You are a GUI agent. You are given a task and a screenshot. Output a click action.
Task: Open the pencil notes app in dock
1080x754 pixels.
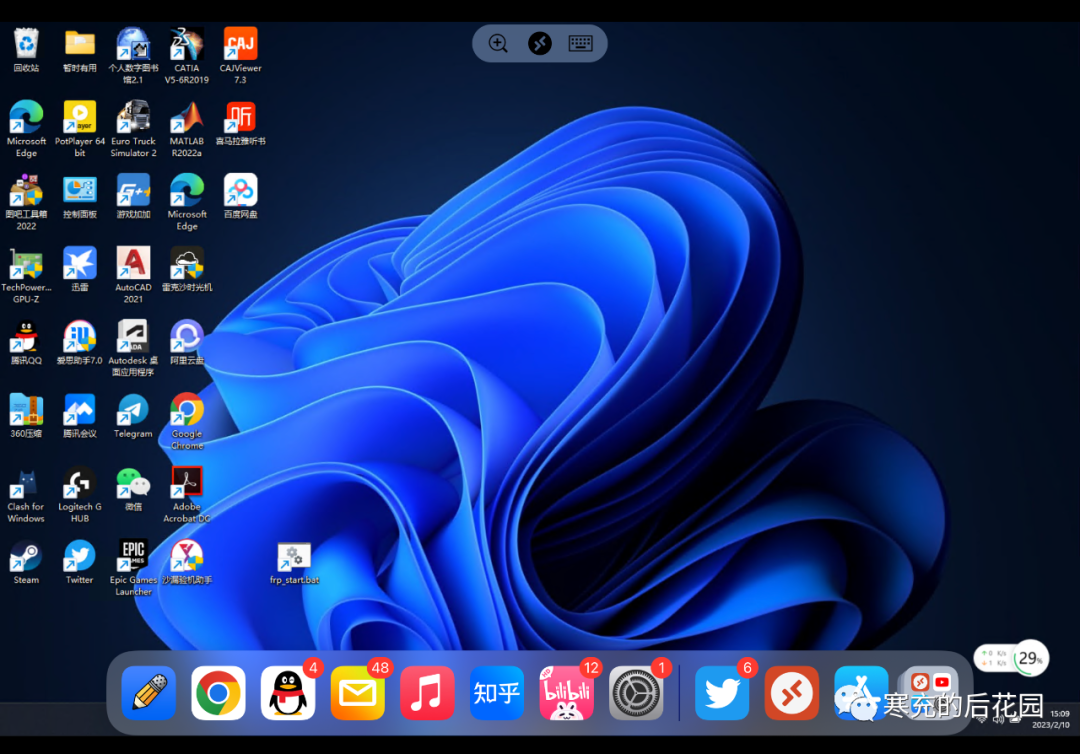pos(149,693)
